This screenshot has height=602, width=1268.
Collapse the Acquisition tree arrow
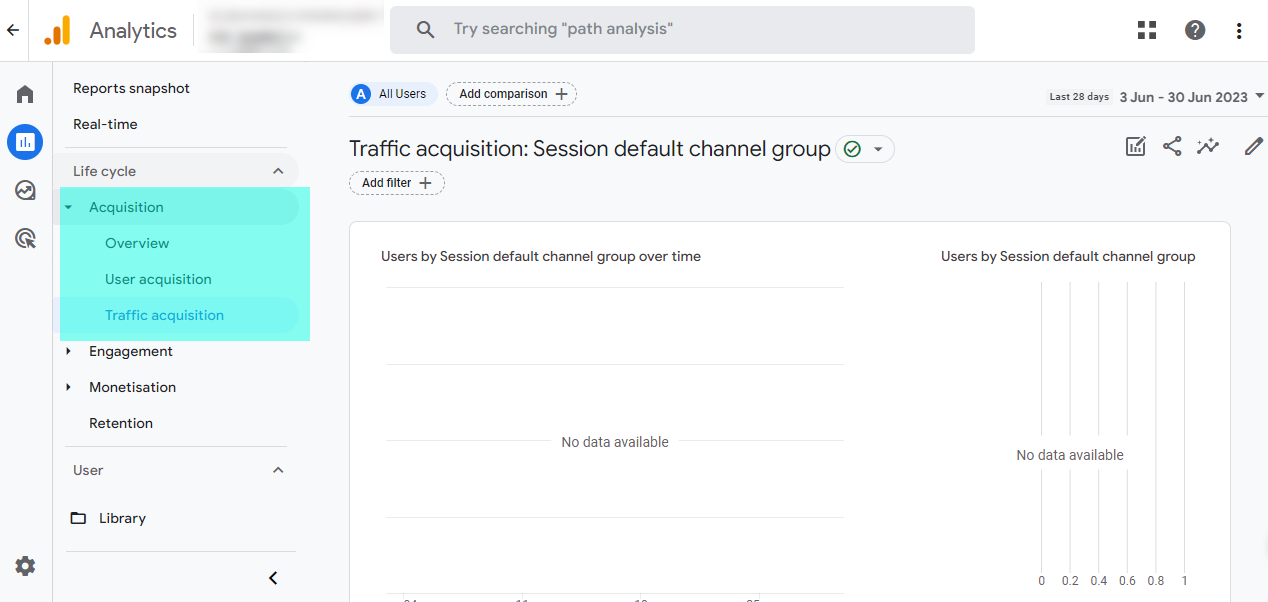pyautogui.click(x=68, y=207)
